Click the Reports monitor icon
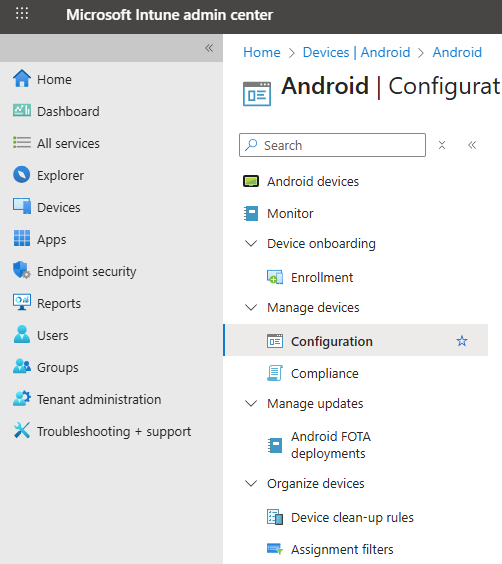Image resolution: width=502 pixels, height=564 pixels. (x=22, y=302)
